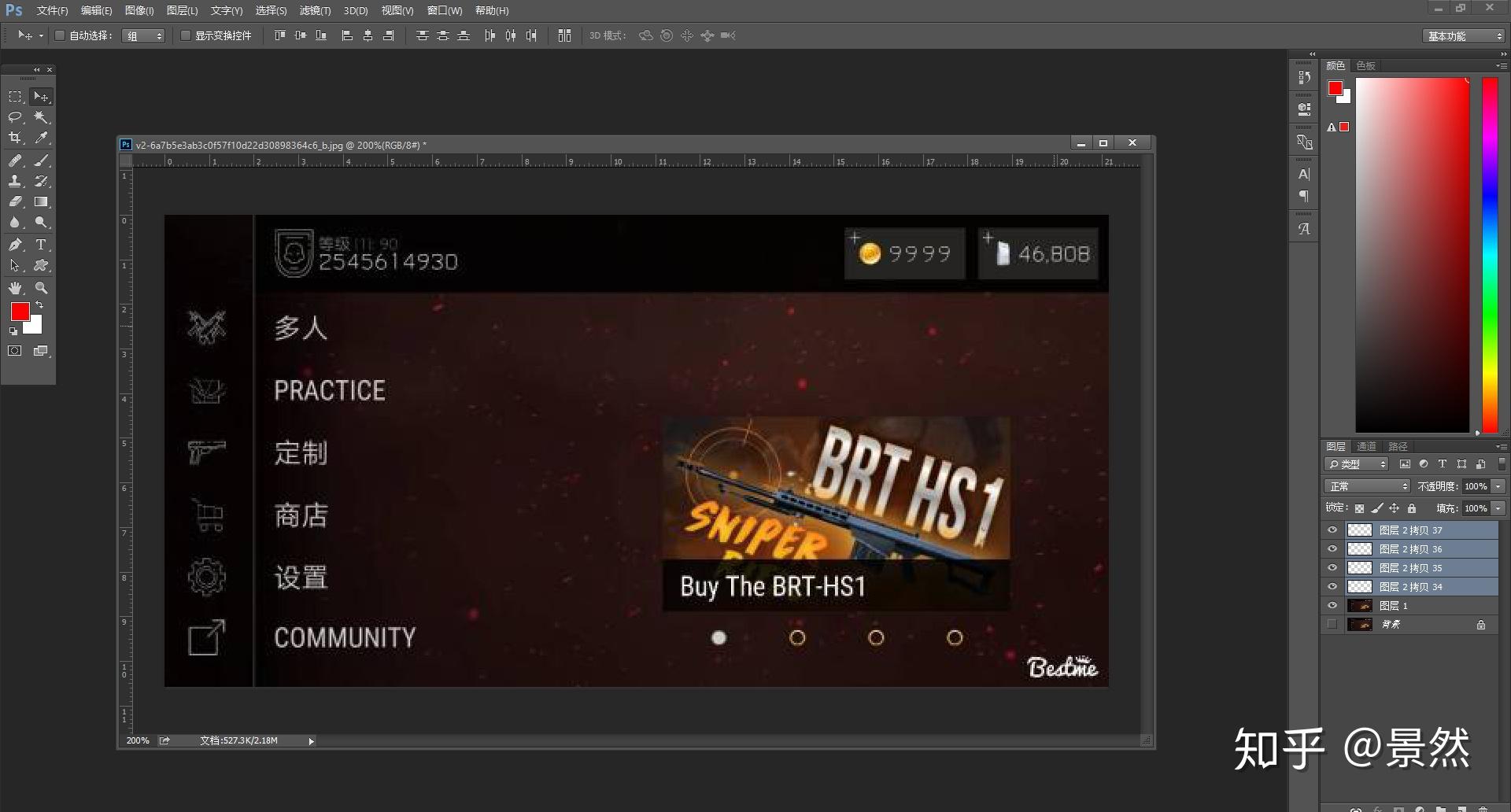1511x812 pixels.
Task: Select the Rectangular Marquee tool
Action: pyautogui.click(x=15, y=96)
